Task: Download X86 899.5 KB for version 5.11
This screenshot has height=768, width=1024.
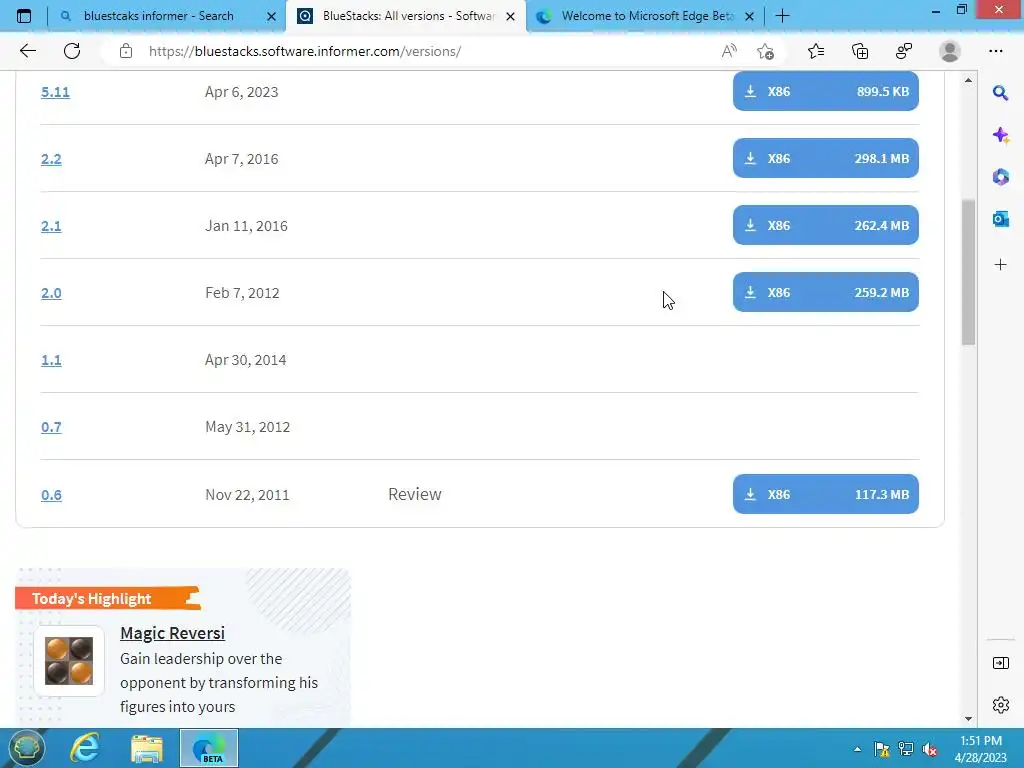Action: pyautogui.click(x=825, y=91)
